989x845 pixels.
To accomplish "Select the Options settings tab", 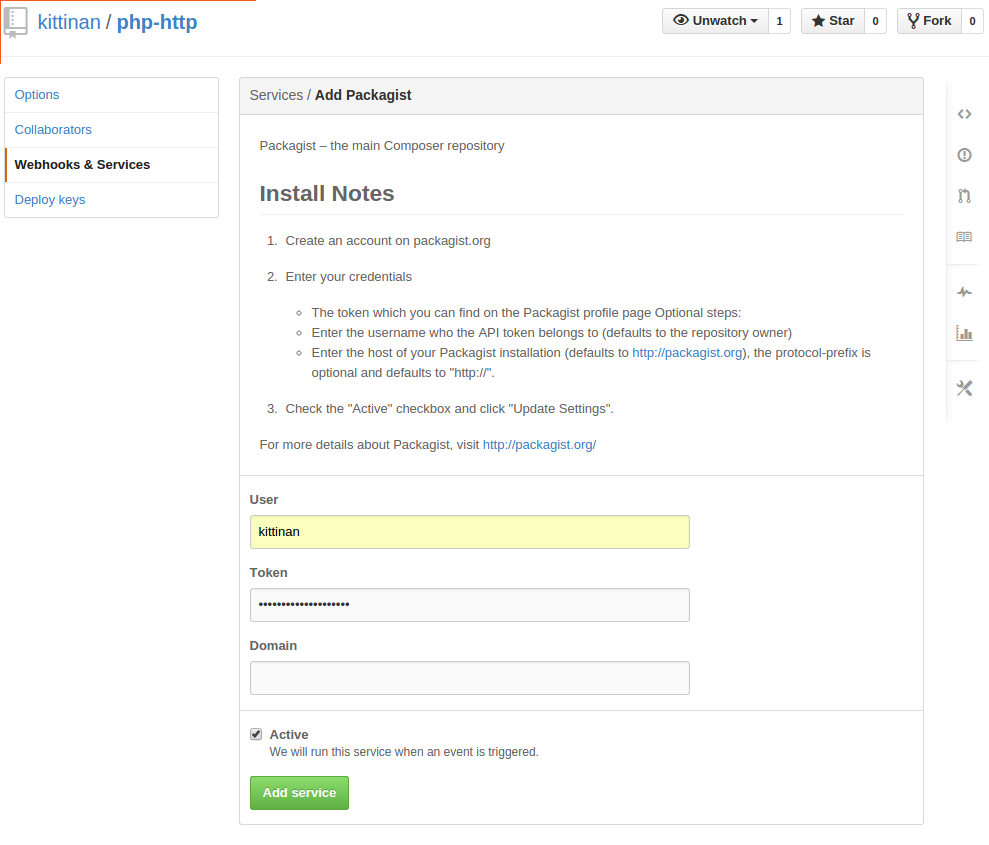I will (37, 95).
